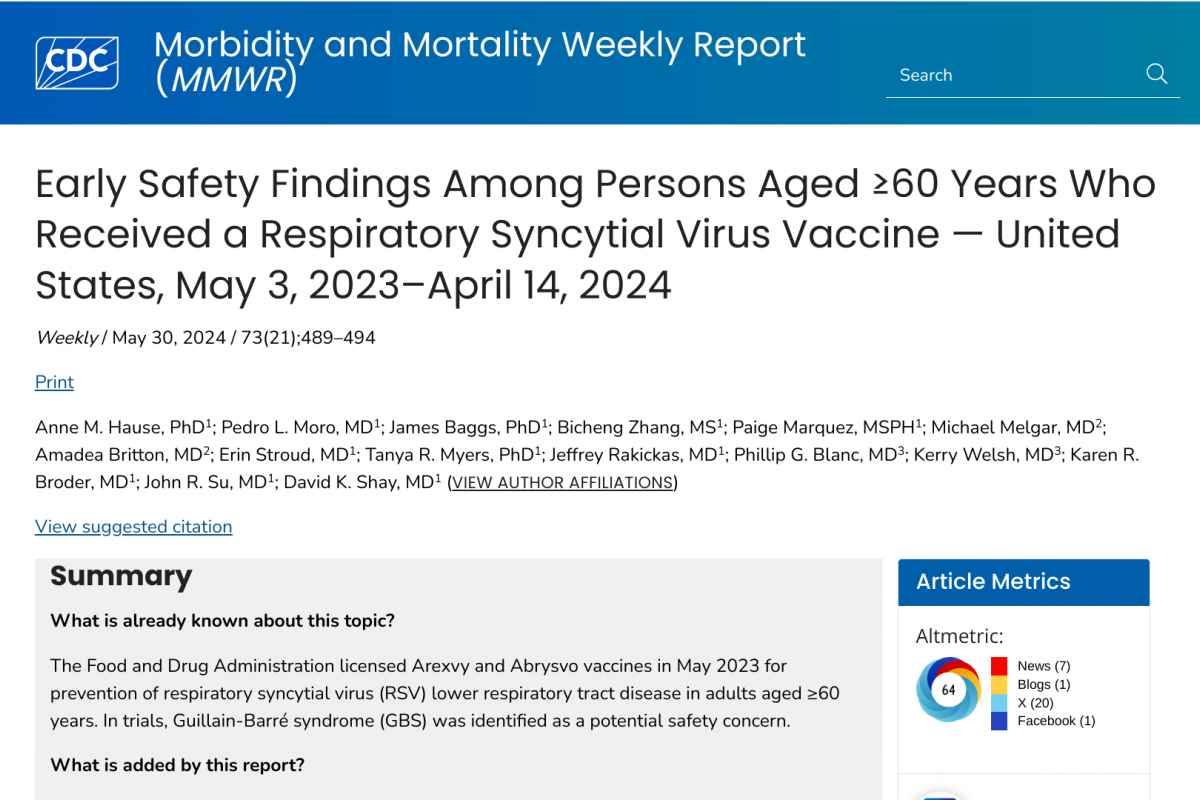1200x800 pixels.
Task: Expand View suggested citation
Action: click(134, 526)
